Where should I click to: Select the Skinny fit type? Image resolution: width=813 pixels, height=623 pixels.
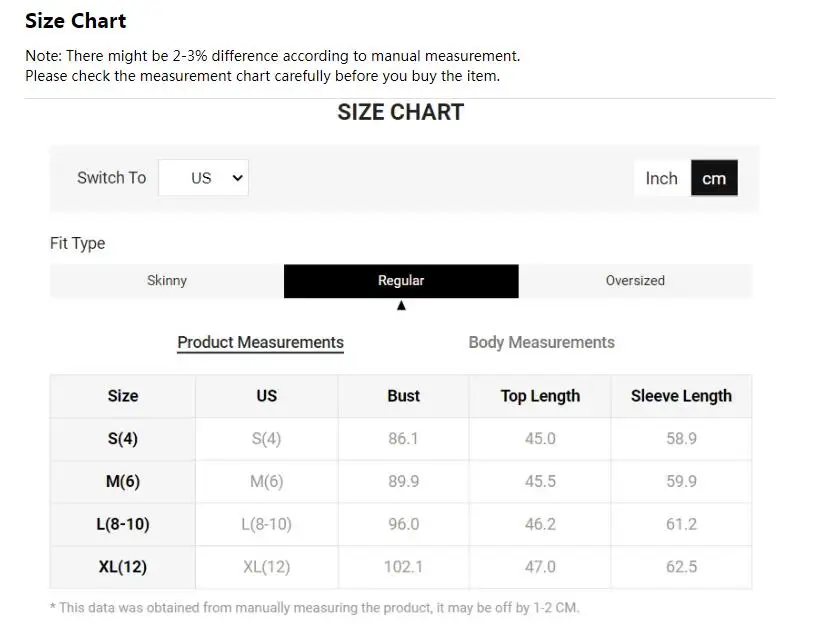click(167, 281)
